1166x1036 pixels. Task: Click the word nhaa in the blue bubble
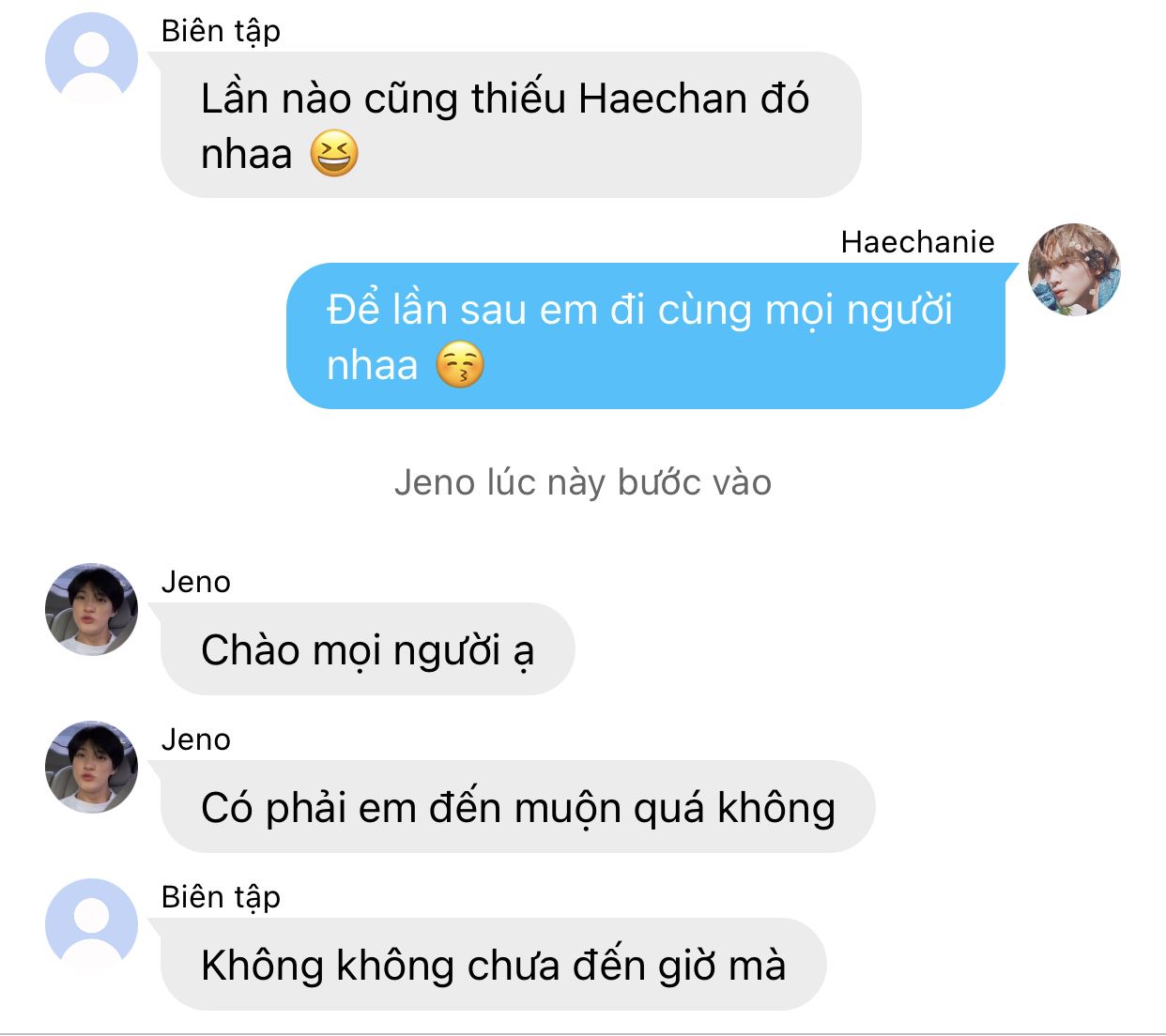point(373,366)
